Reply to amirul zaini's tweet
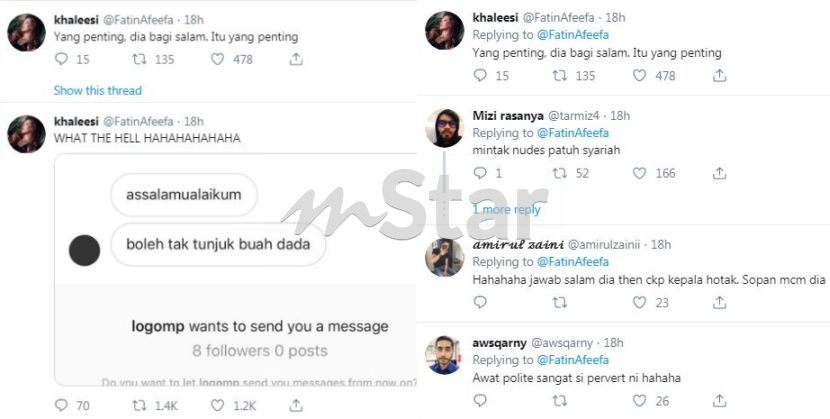Viewport: 830px width, 419px height. (480, 302)
